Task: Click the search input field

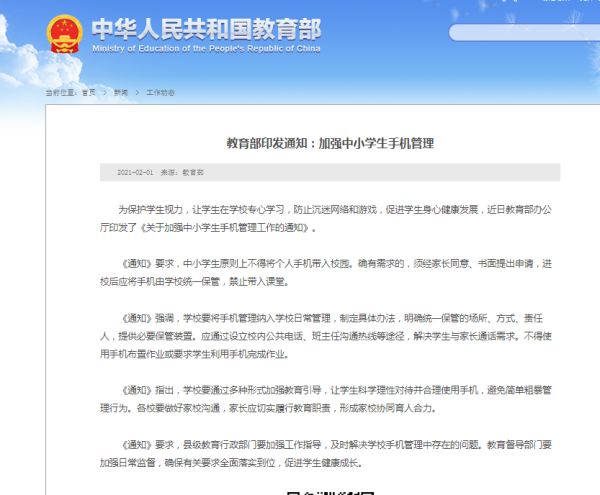Action: click(x=524, y=33)
